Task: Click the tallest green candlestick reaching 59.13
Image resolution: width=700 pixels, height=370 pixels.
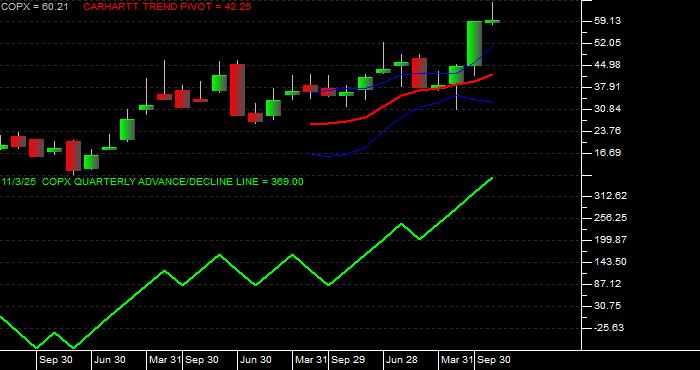Action: [474, 43]
